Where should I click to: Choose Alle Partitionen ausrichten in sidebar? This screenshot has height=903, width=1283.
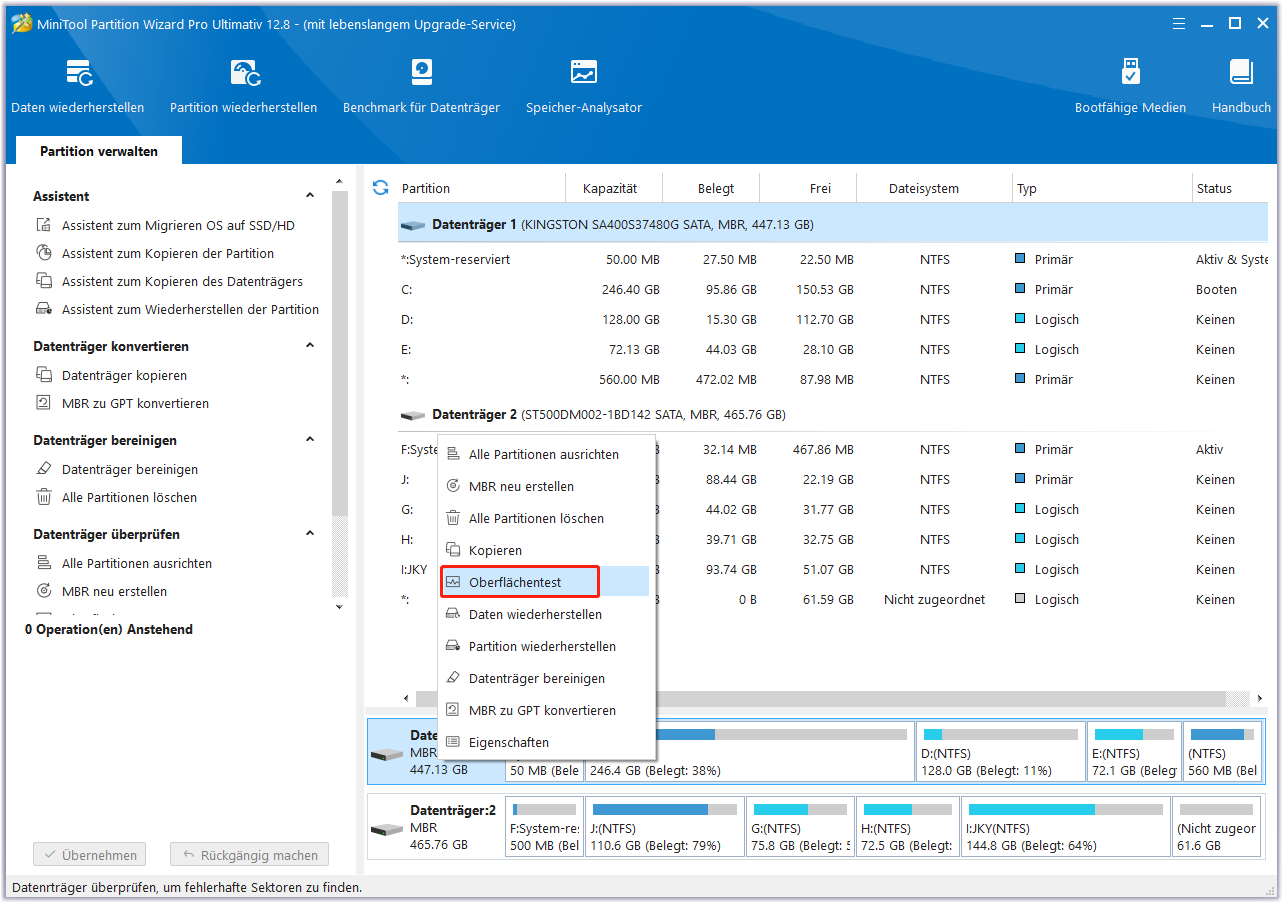click(136, 564)
